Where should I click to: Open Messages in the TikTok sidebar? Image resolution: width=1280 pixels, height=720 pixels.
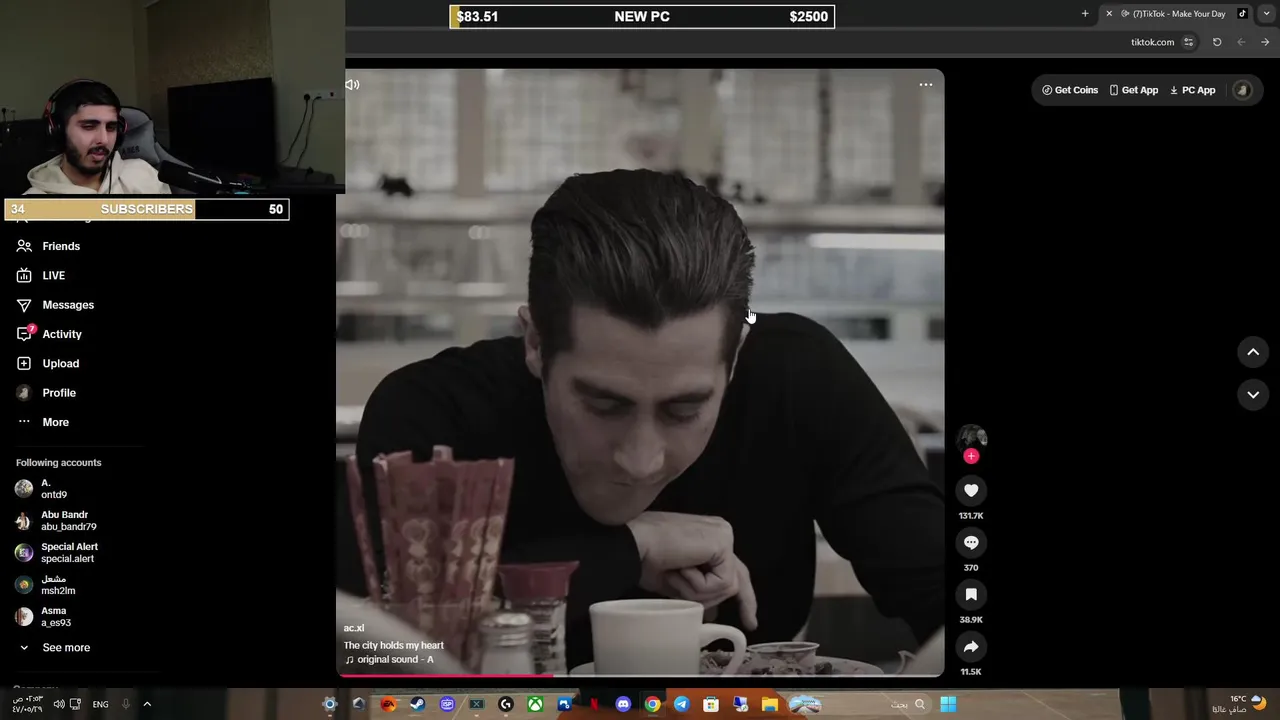55,305
